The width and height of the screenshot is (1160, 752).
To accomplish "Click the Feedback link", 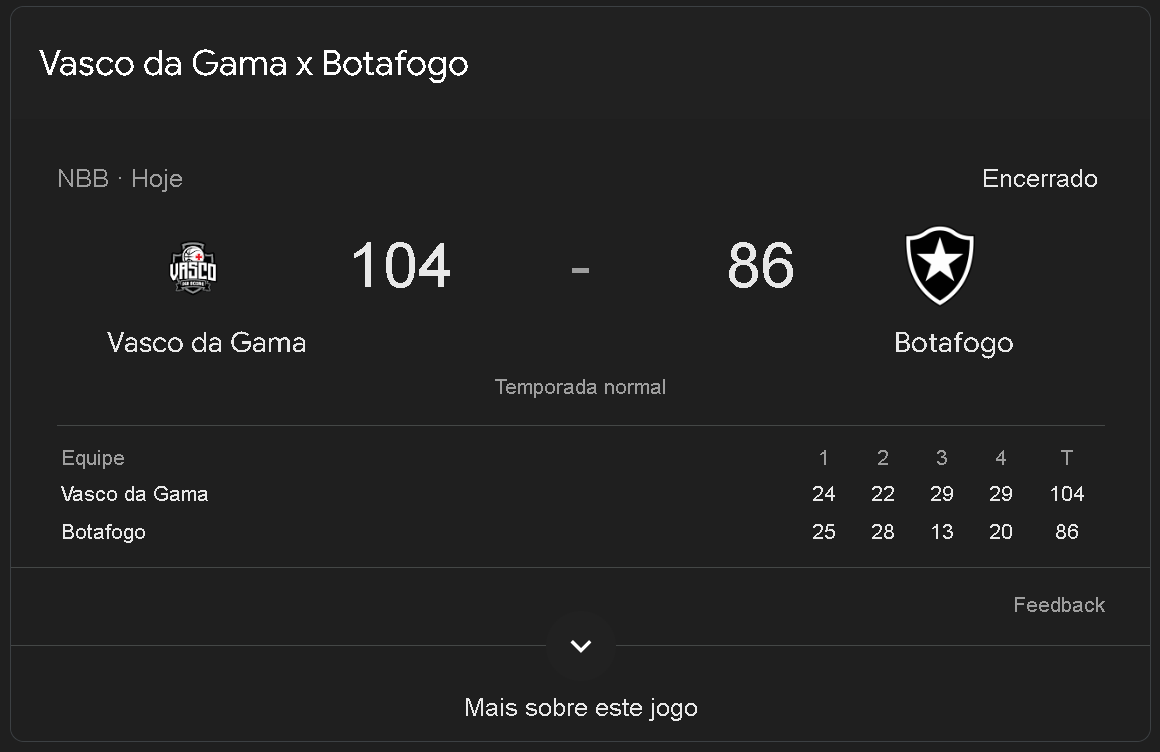I will tap(1058, 605).
